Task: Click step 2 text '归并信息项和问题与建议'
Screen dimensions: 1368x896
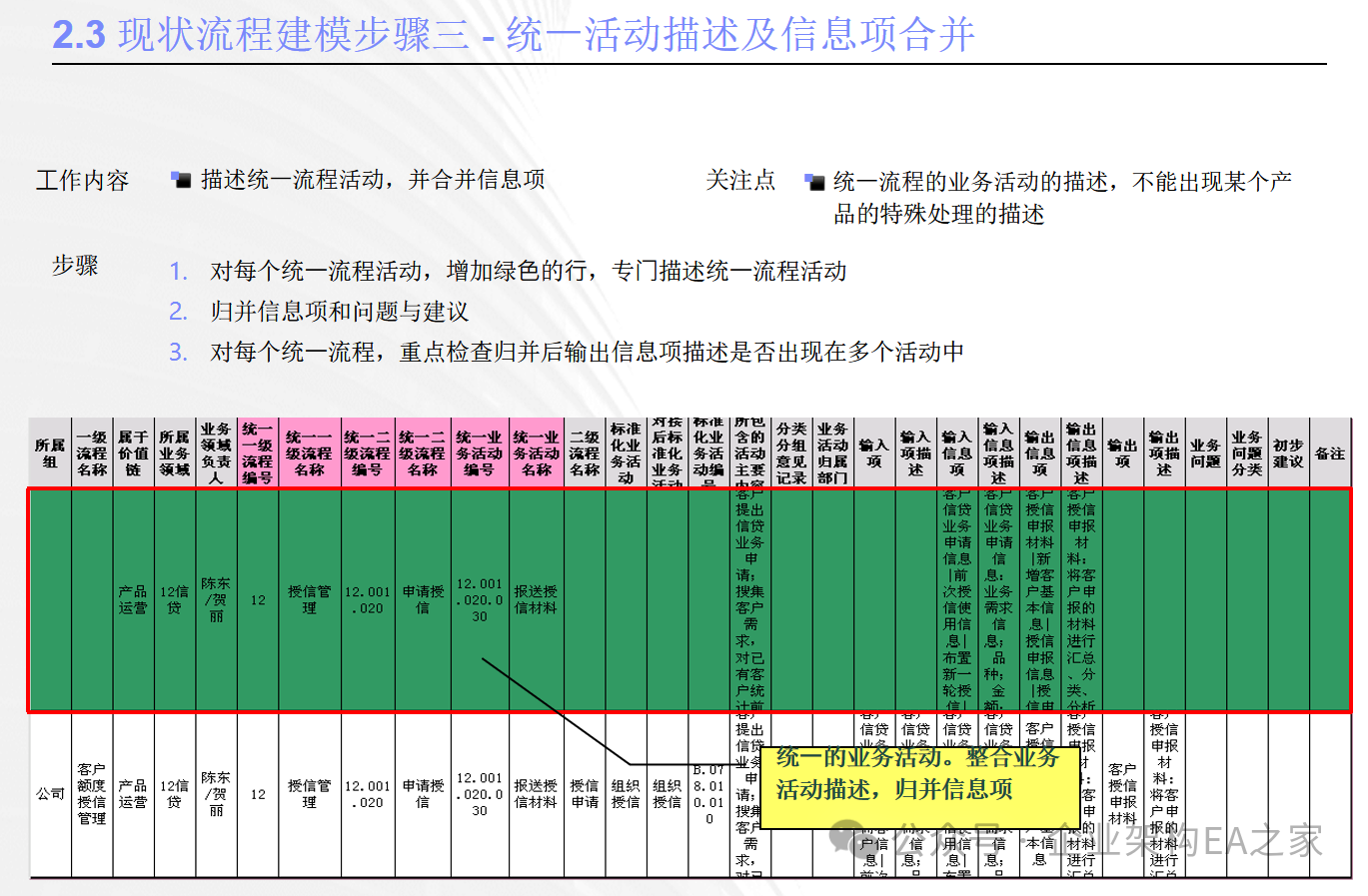Action: point(340,312)
